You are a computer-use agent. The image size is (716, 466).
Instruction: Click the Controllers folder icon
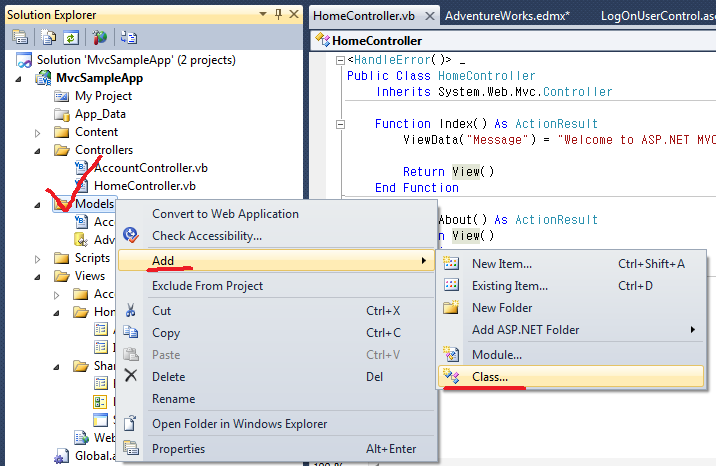(x=62, y=150)
